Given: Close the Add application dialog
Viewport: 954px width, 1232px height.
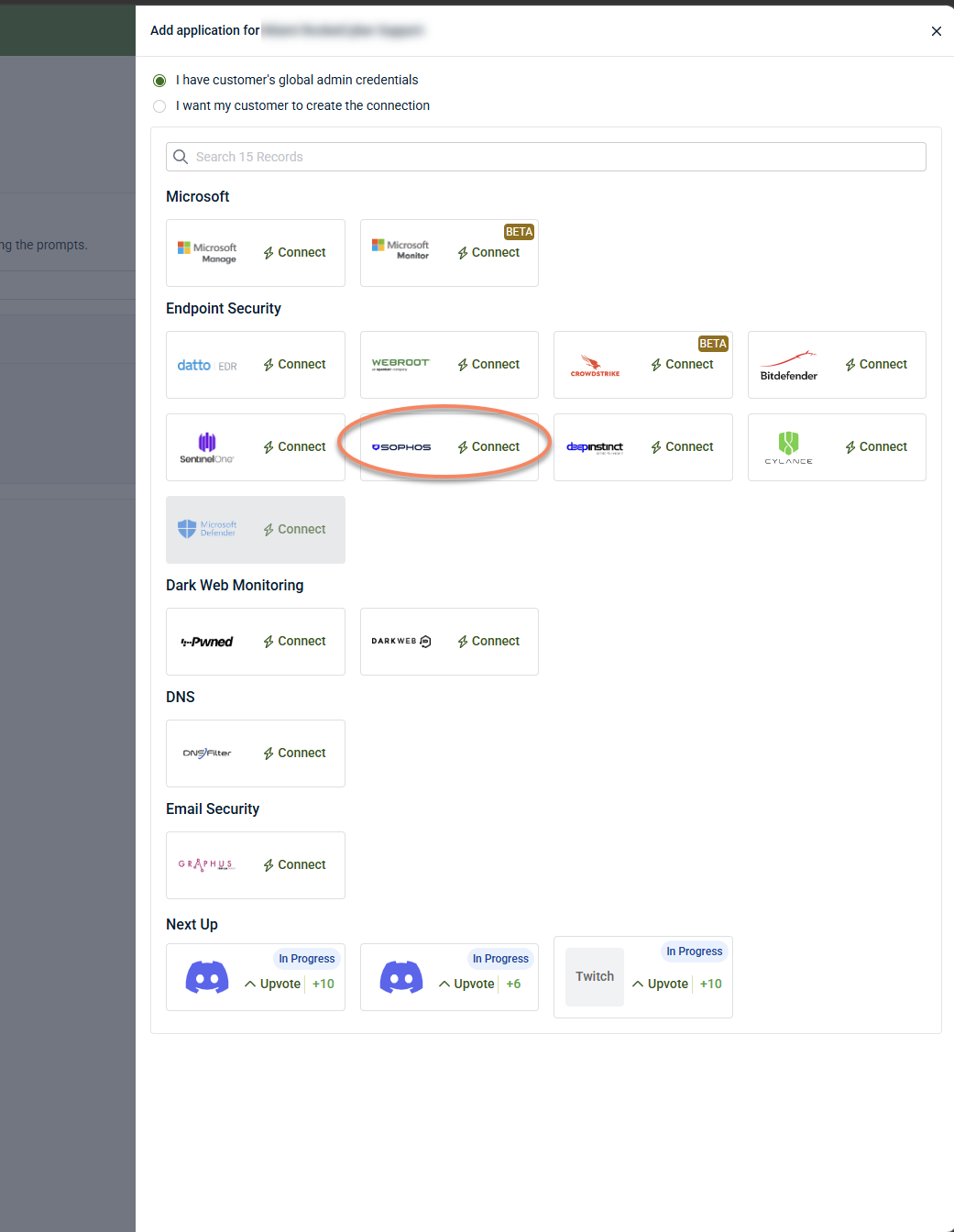Looking at the screenshot, I should 937,31.
